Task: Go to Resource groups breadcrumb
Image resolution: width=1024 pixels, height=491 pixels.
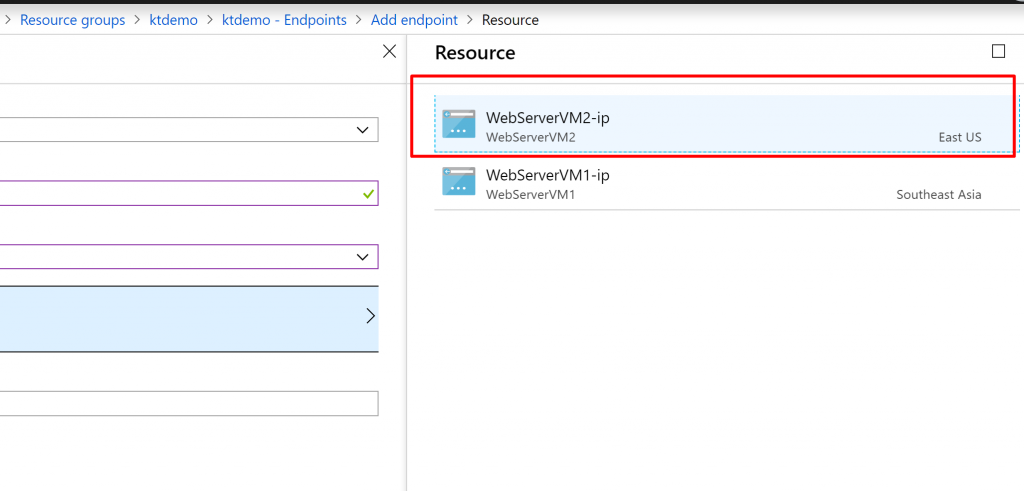Action: 72,20
